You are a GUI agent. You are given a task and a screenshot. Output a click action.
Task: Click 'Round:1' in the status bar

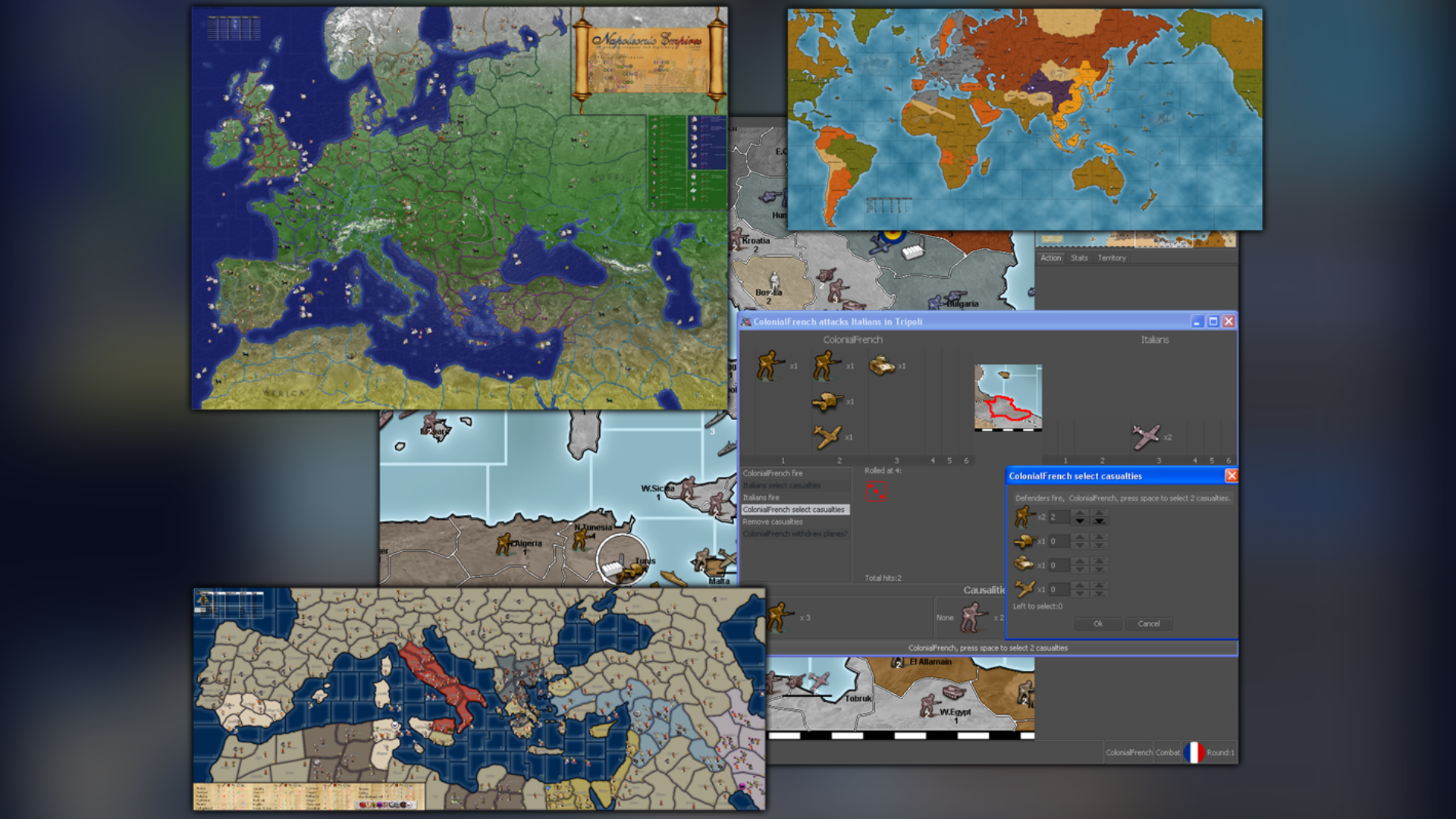pyautogui.click(x=1220, y=752)
